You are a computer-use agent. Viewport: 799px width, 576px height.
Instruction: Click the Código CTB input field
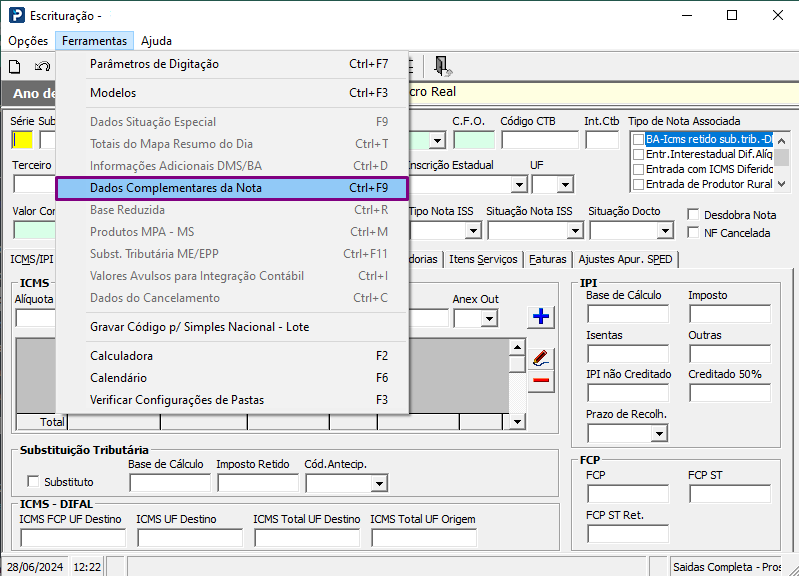(540, 140)
